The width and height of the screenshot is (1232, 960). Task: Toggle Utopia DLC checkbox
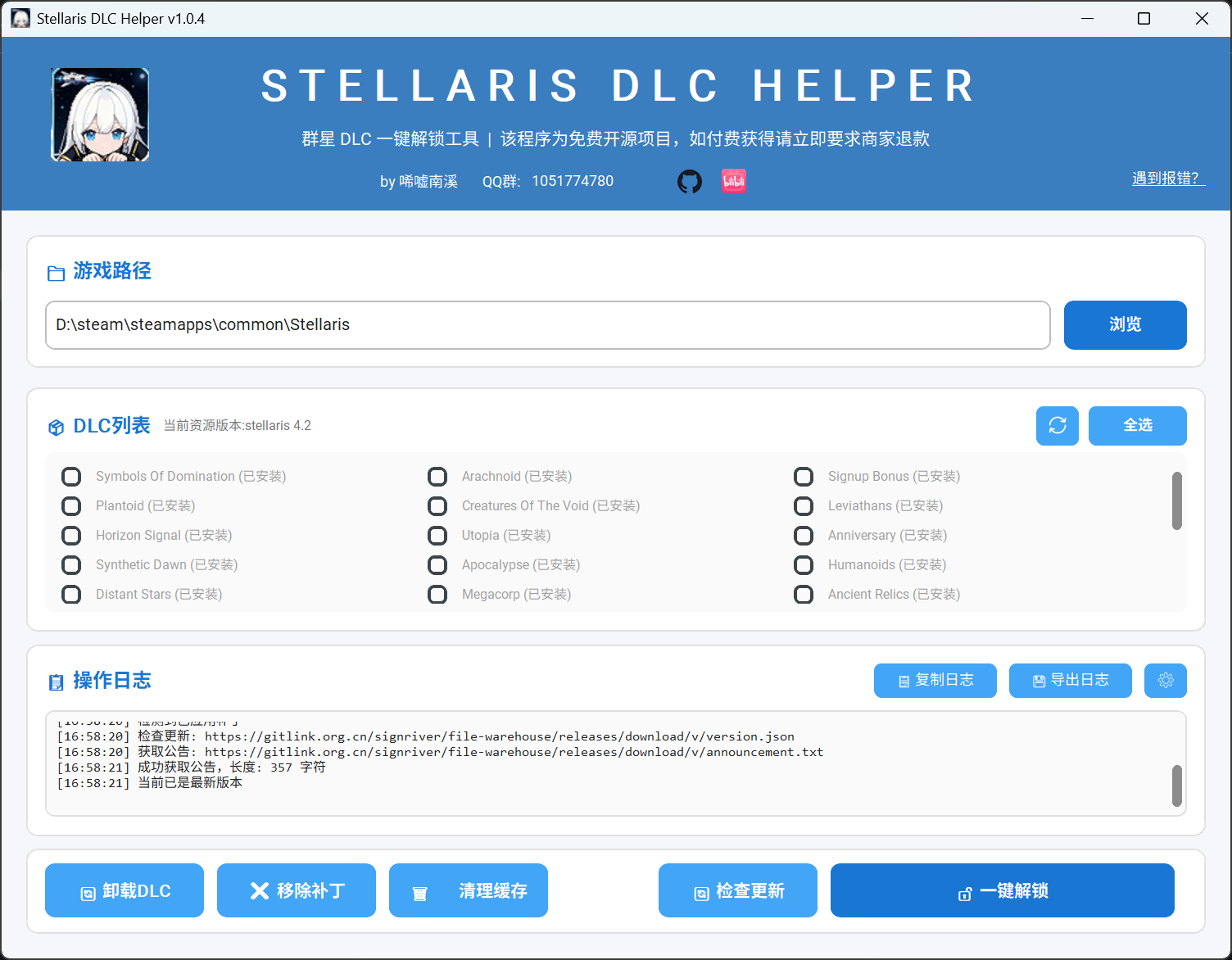(438, 536)
